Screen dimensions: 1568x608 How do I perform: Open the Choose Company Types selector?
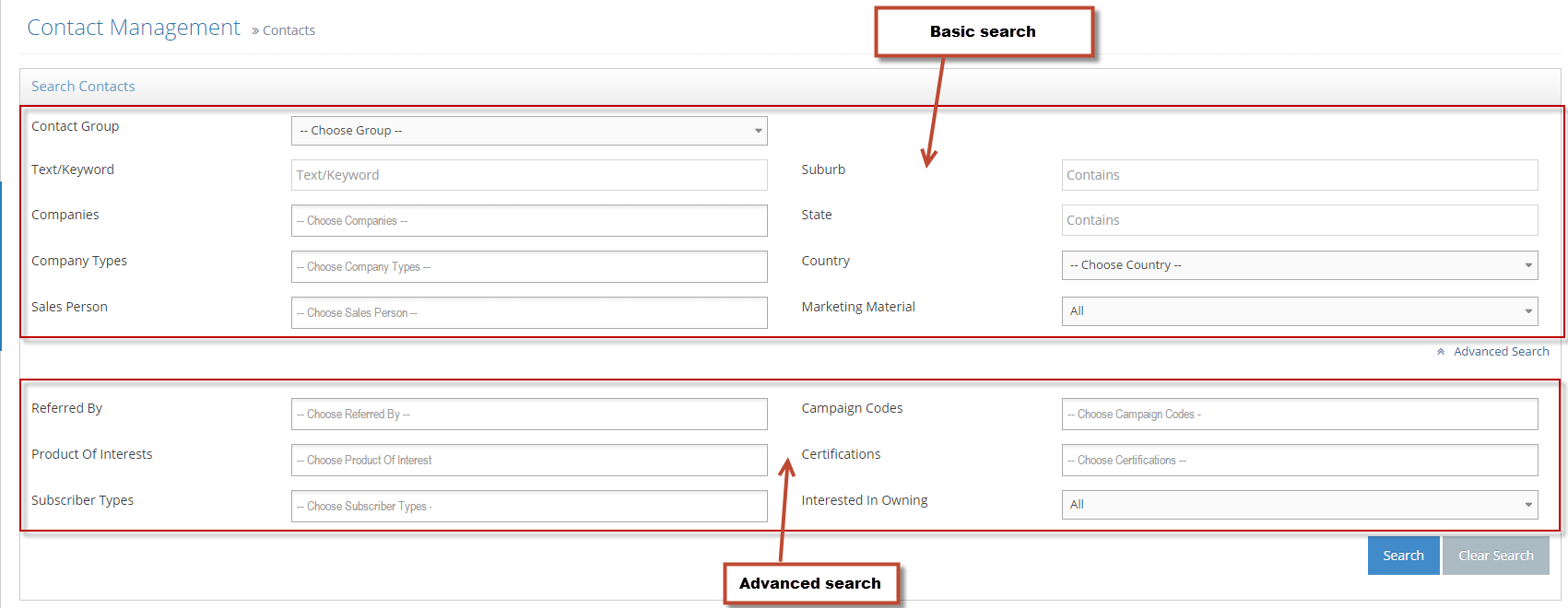[528, 267]
